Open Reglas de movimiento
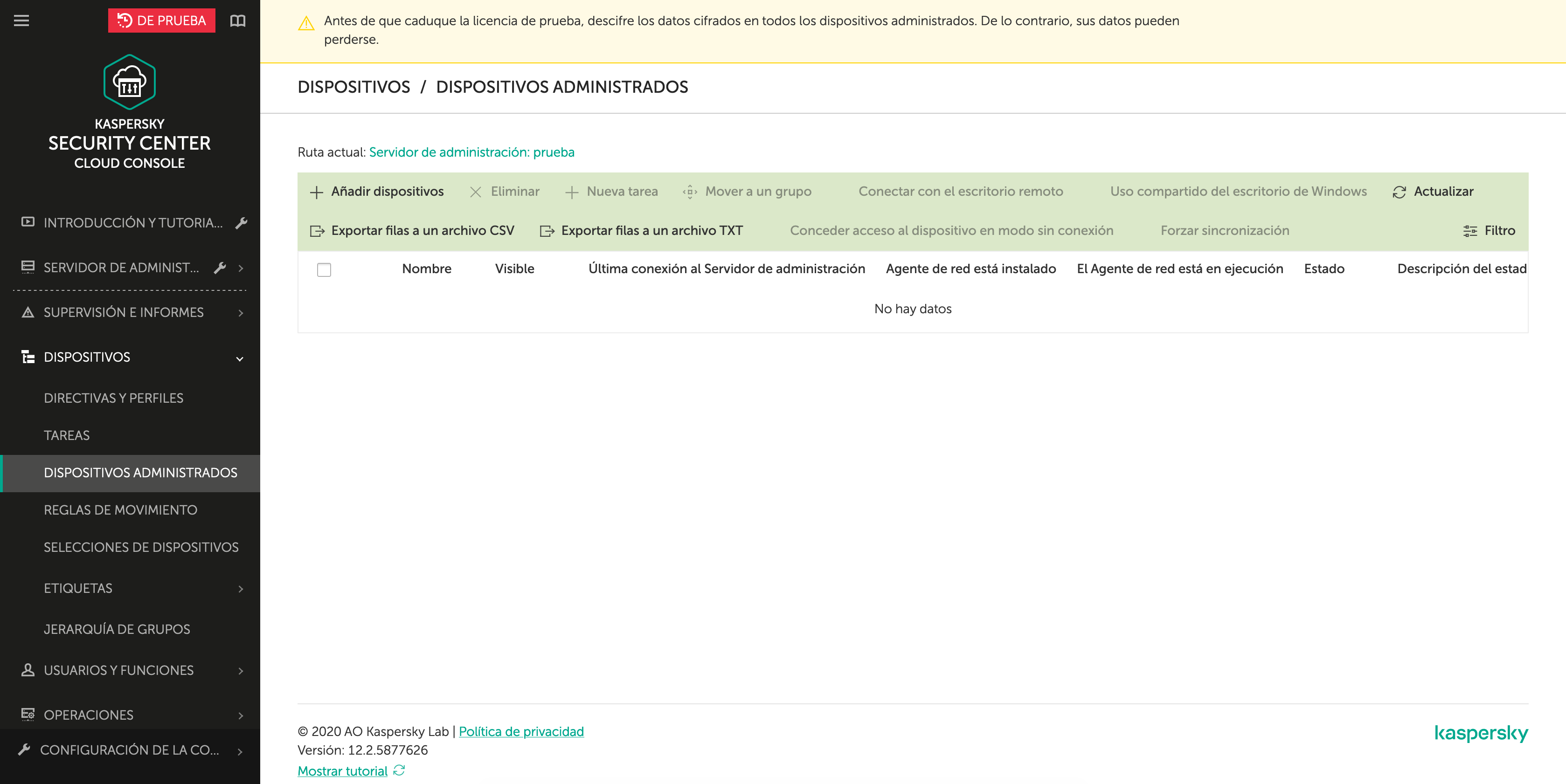This screenshot has height=784, width=1566. pos(120,510)
